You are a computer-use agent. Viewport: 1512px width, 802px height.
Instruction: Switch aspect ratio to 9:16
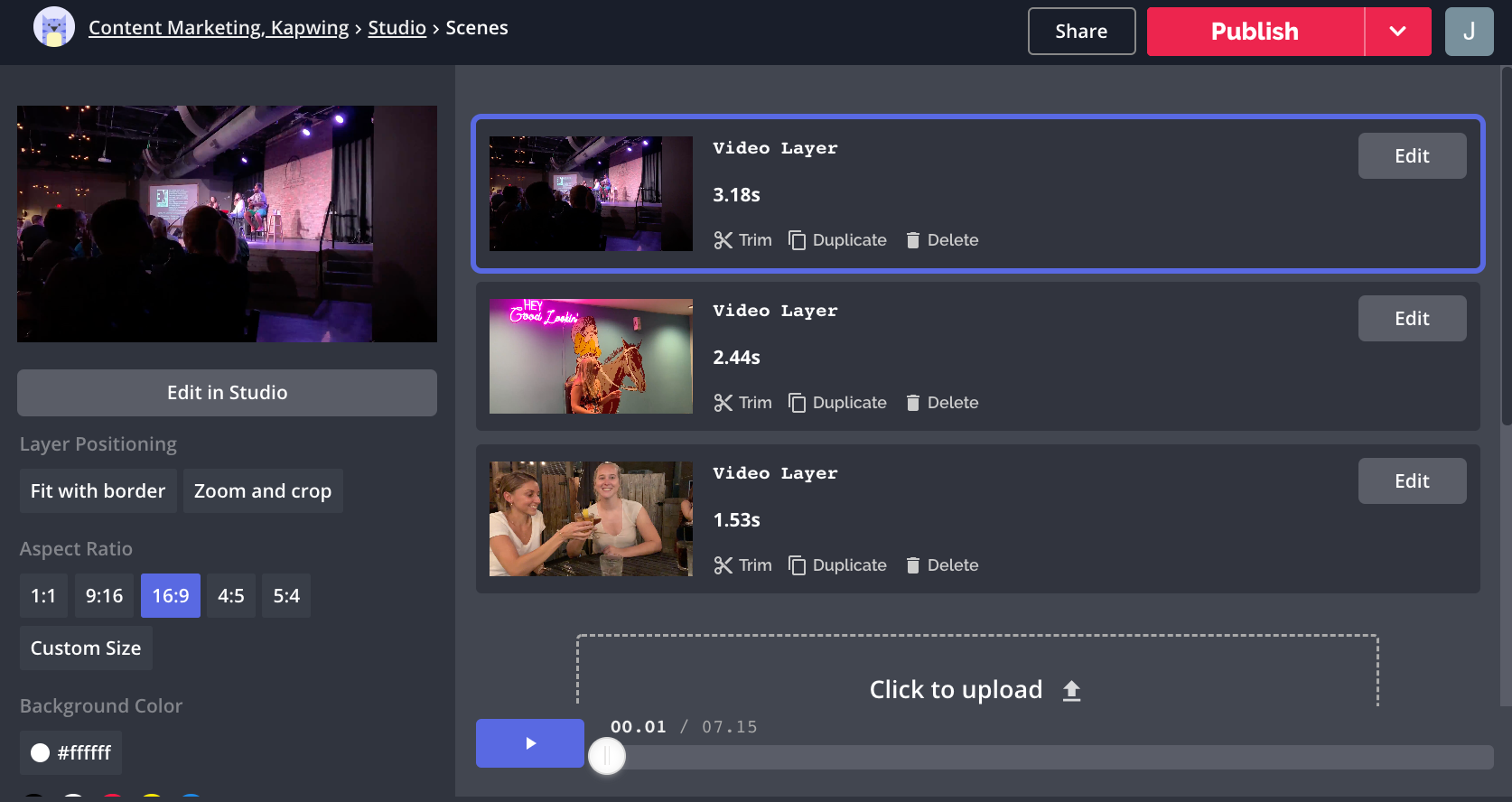tap(104, 596)
